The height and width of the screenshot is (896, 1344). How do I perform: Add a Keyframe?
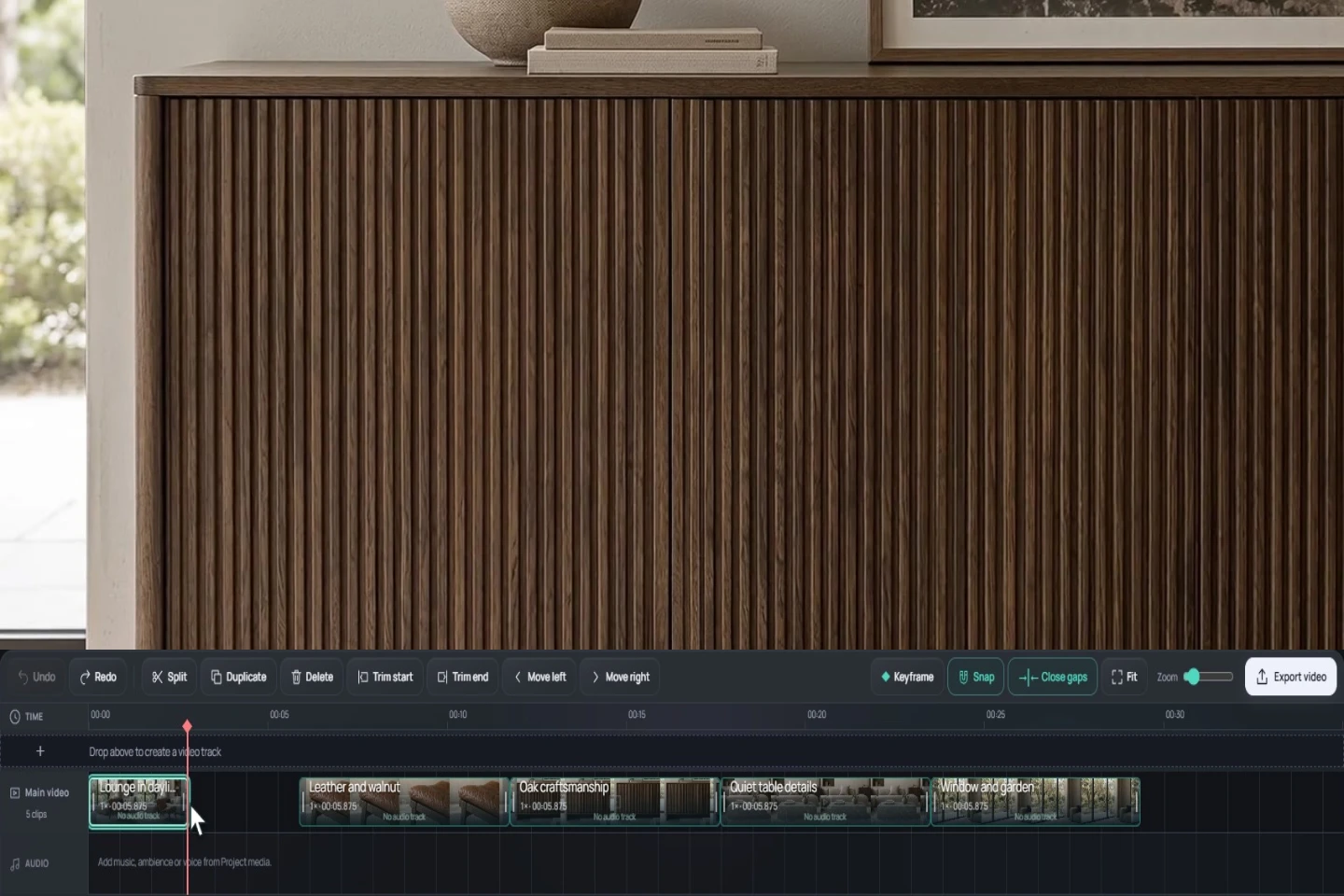tap(907, 677)
